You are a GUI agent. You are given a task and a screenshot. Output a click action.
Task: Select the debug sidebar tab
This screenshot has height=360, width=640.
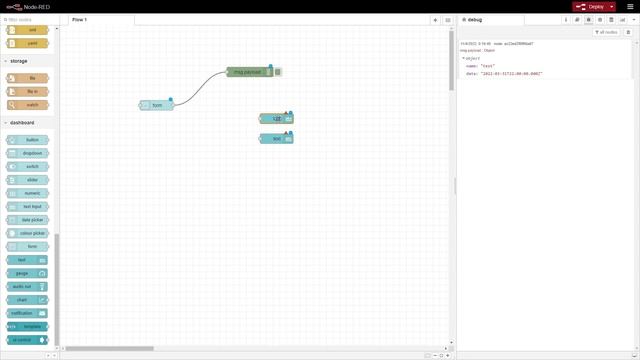(491, 20)
